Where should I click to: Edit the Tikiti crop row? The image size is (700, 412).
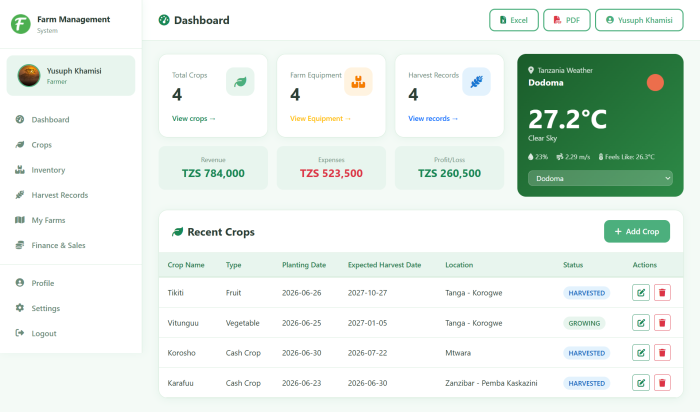coord(641,293)
